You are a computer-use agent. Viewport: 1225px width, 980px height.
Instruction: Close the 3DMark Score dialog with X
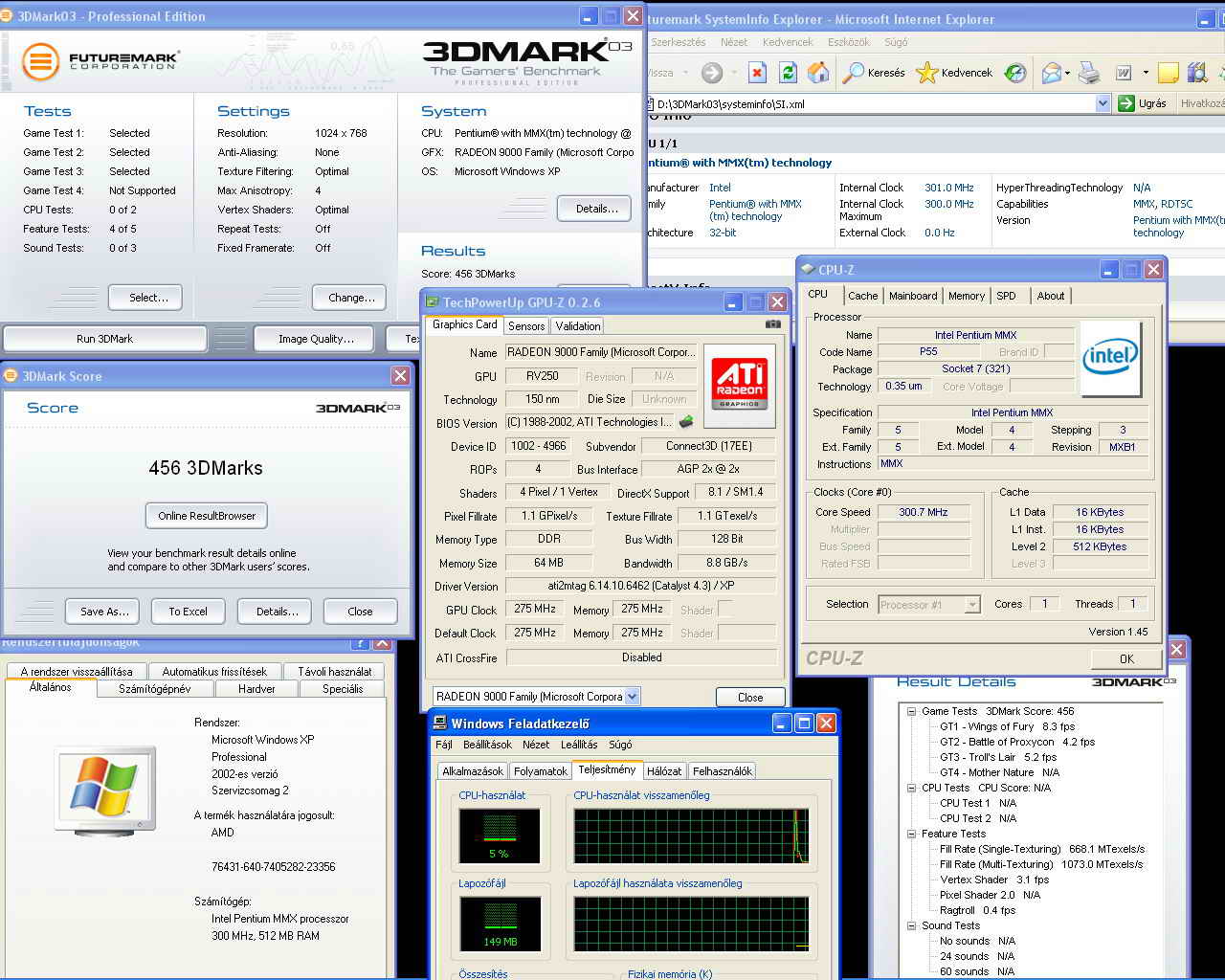(x=400, y=376)
